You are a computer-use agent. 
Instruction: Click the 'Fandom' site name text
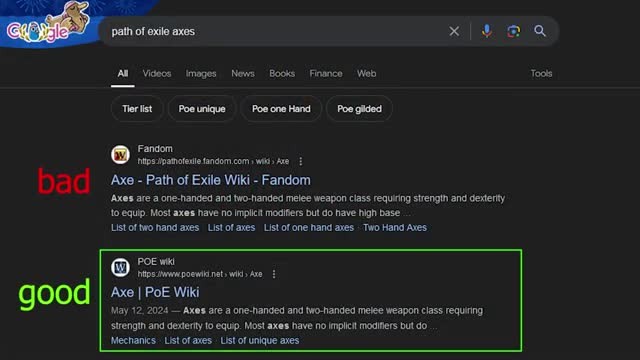pos(155,149)
